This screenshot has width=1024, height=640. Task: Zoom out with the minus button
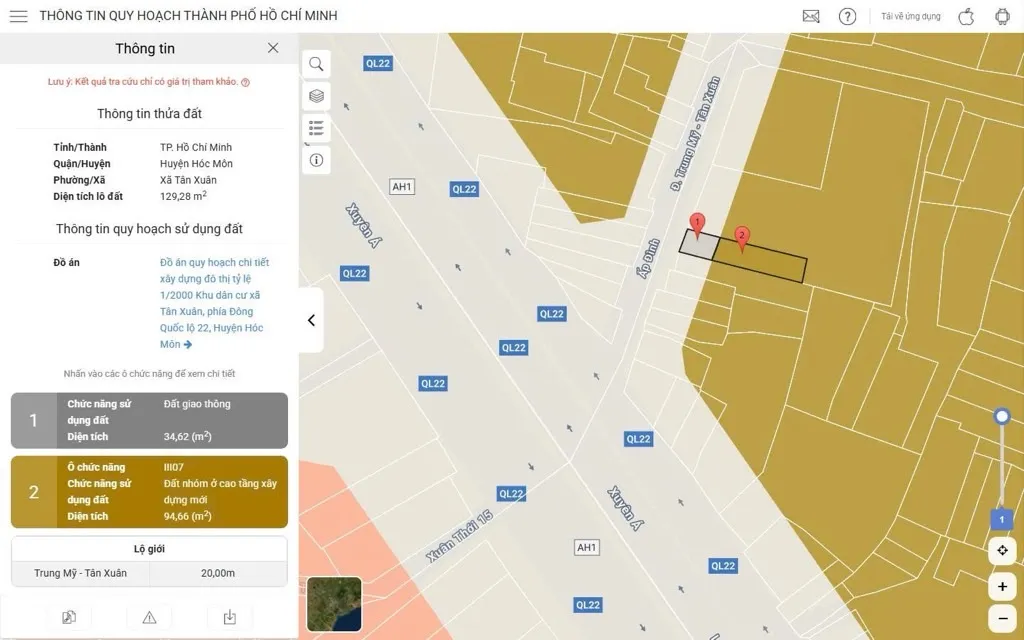[x=1002, y=618]
